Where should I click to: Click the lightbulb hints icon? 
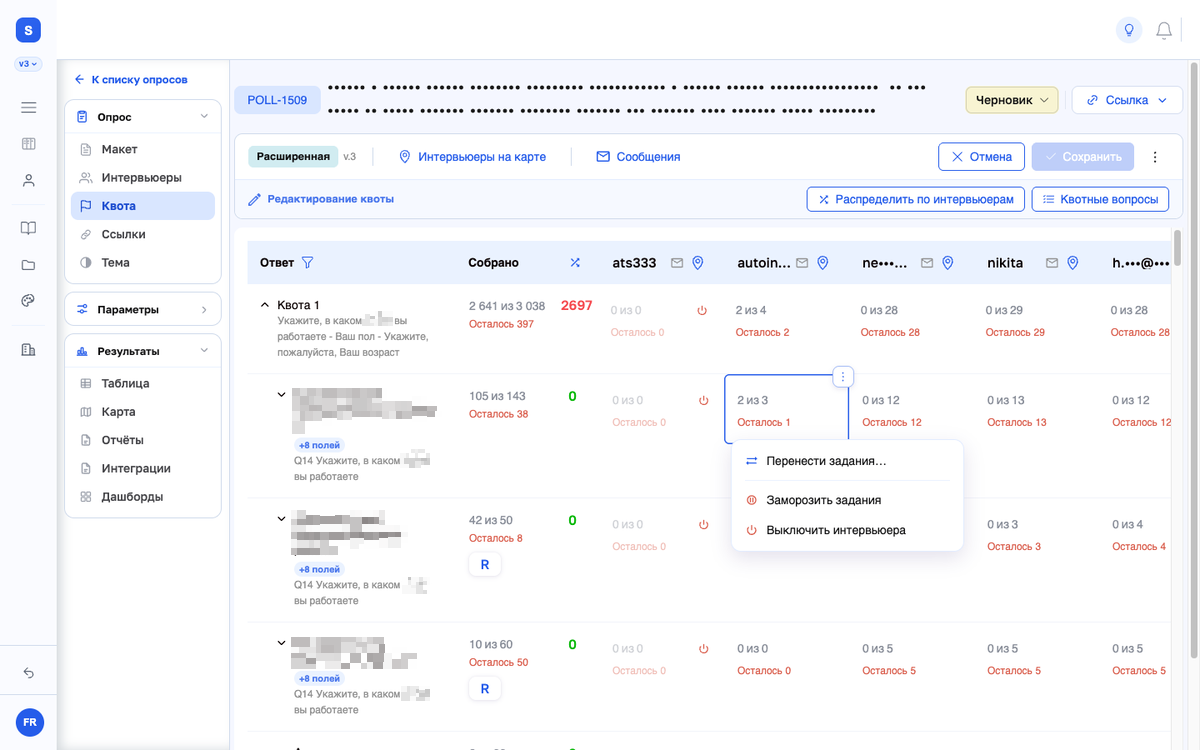[1129, 30]
